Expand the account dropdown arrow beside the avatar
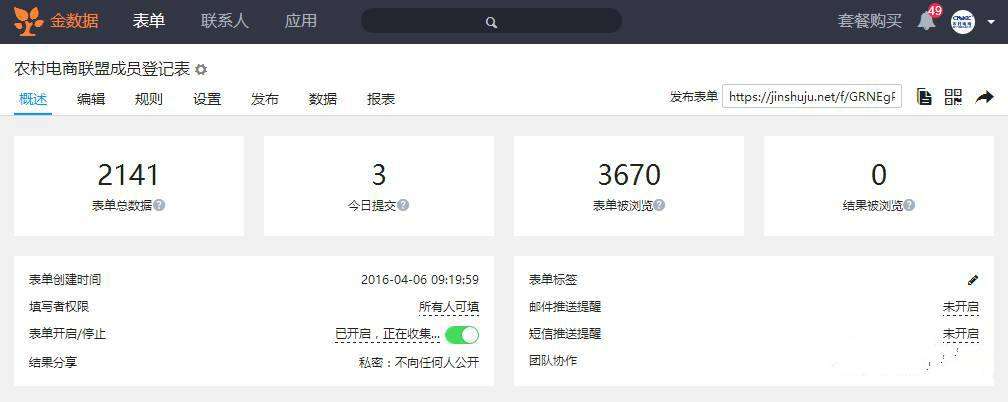Image resolution: width=1008 pixels, height=402 pixels. (989, 22)
